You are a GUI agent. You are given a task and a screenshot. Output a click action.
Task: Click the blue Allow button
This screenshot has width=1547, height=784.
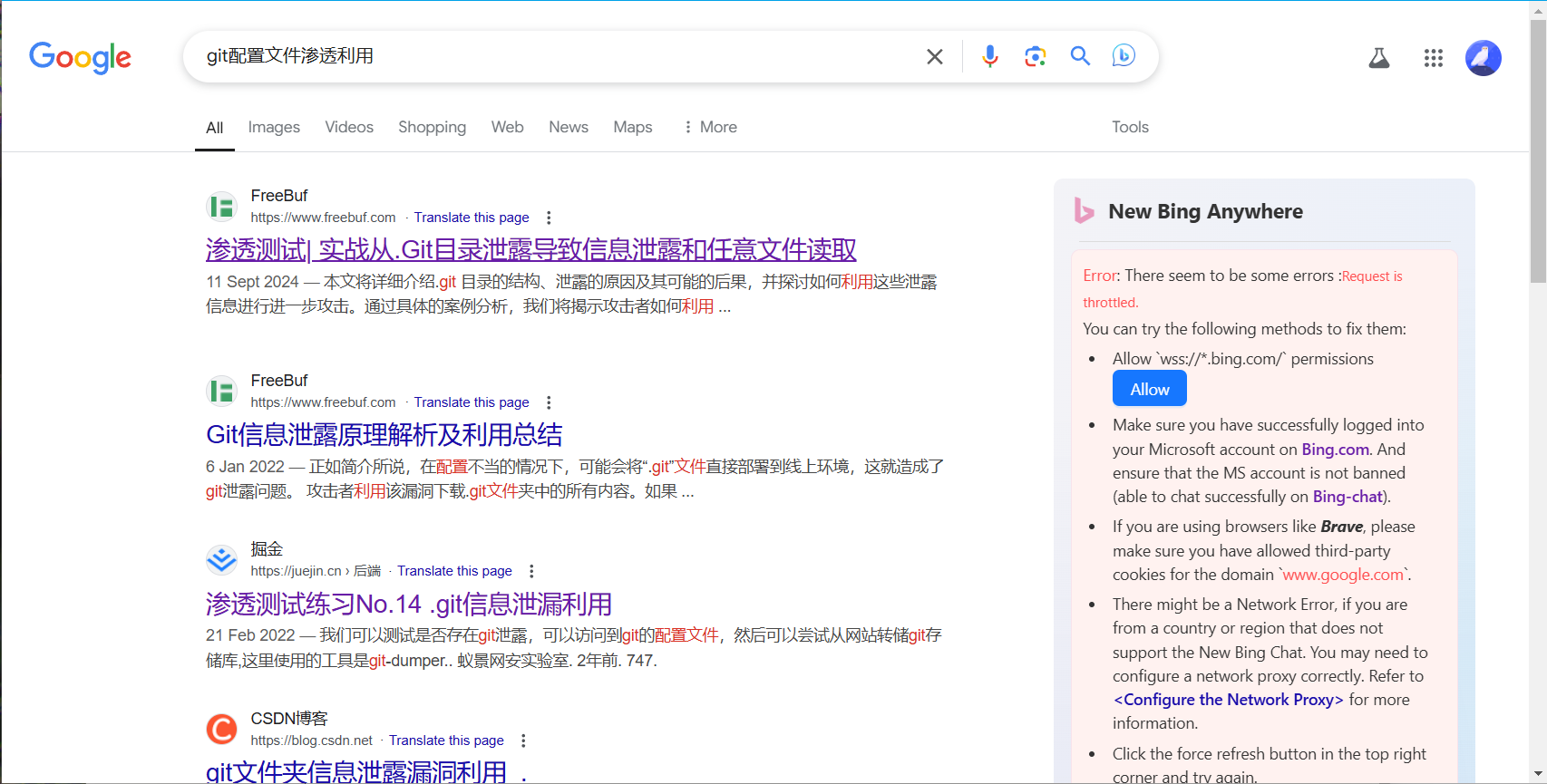pos(1150,390)
